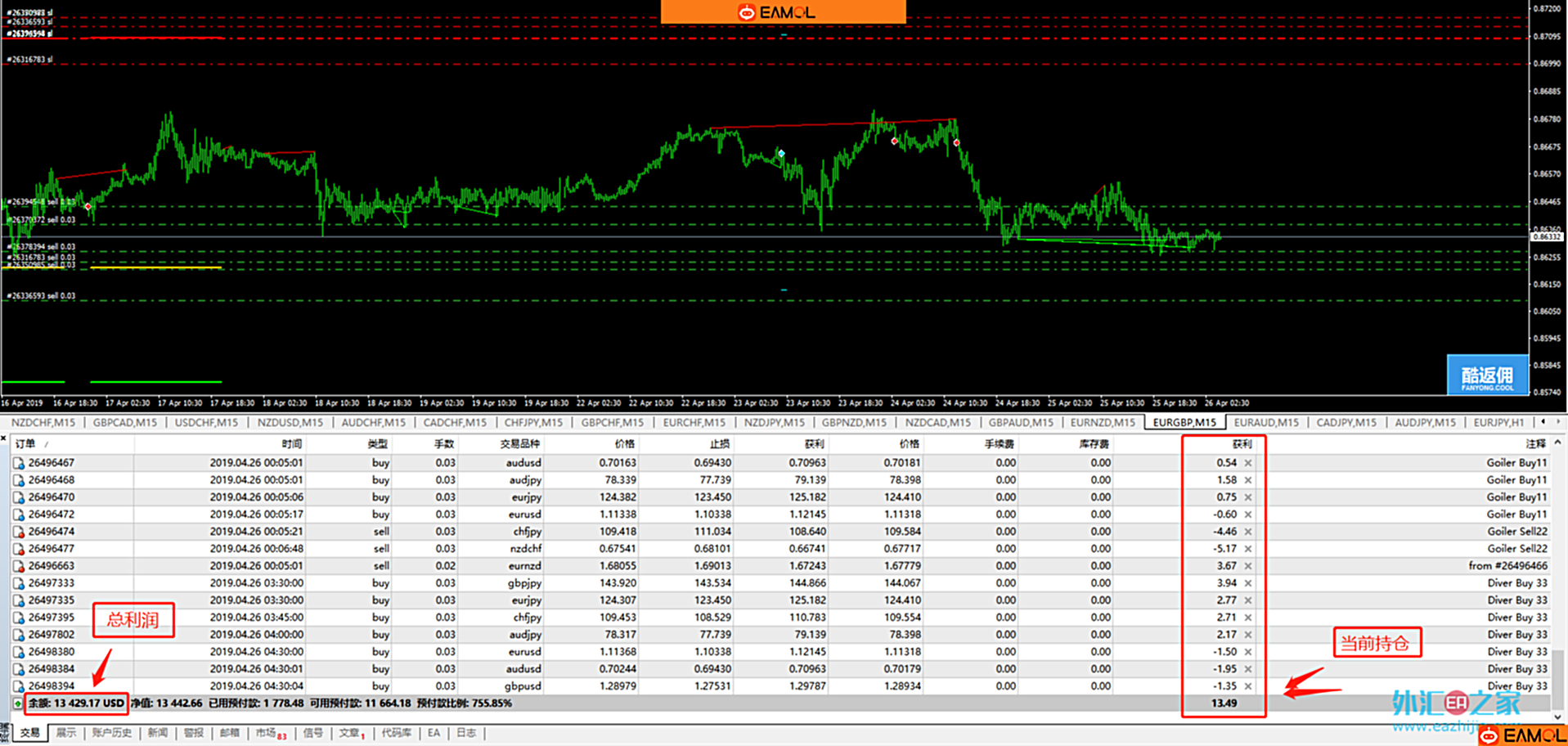The height and width of the screenshot is (746, 1568).
Task: Sort orders by the 订单 column header
Action: pyautogui.click(x=26, y=444)
